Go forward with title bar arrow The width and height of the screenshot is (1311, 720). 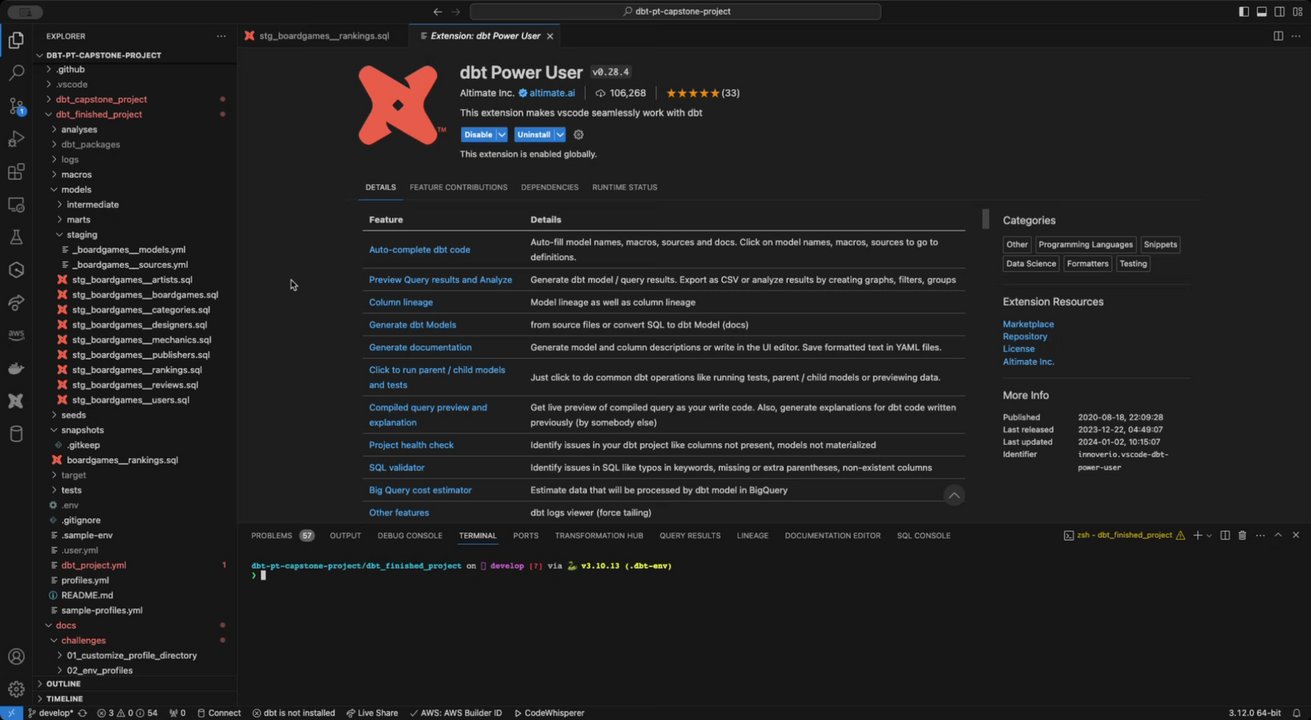click(x=456, y=11)
